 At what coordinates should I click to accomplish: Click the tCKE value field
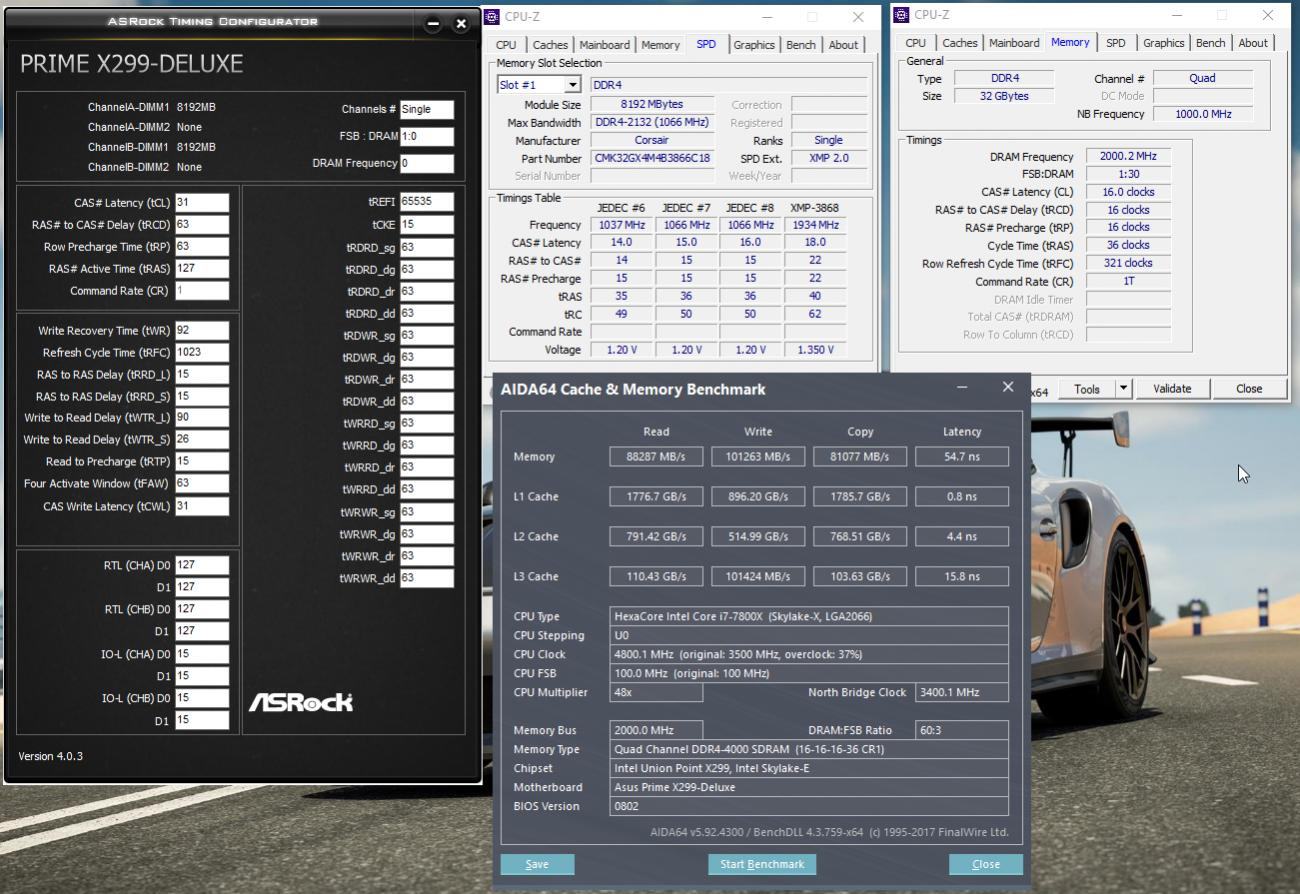pos(427,225)
